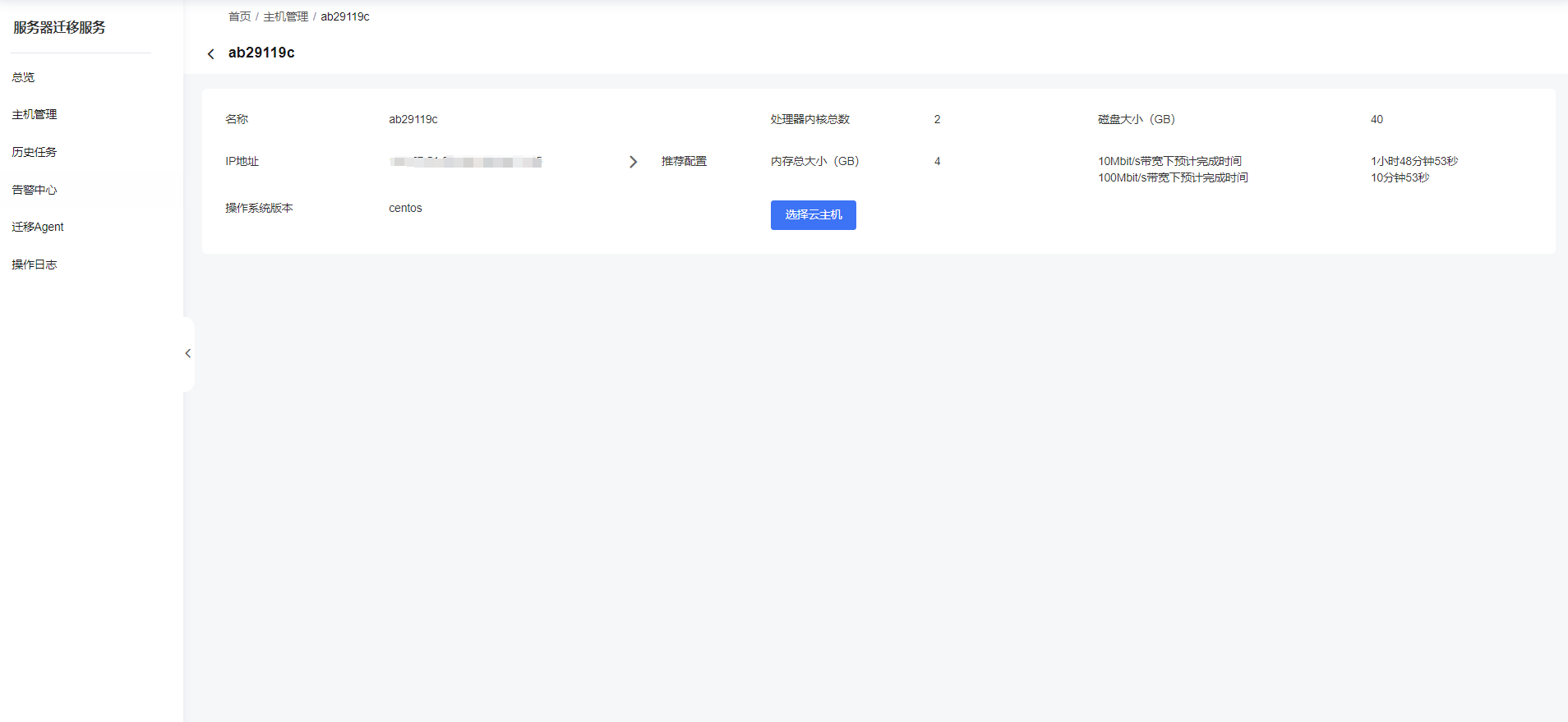Open 主机管理 in the sidebar

pyautogui.click(x=35, y=114)
